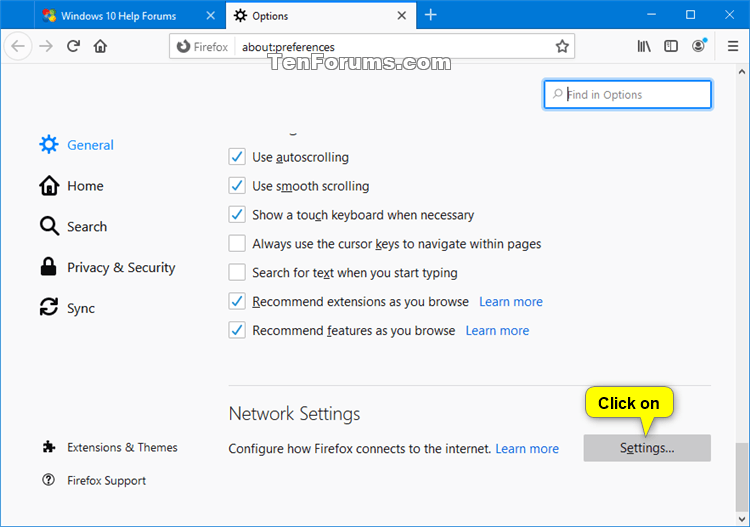Enable Always use the cursor keys checkbox
Image resolution: width=750 pixels, height=527 pixels.
237,243
